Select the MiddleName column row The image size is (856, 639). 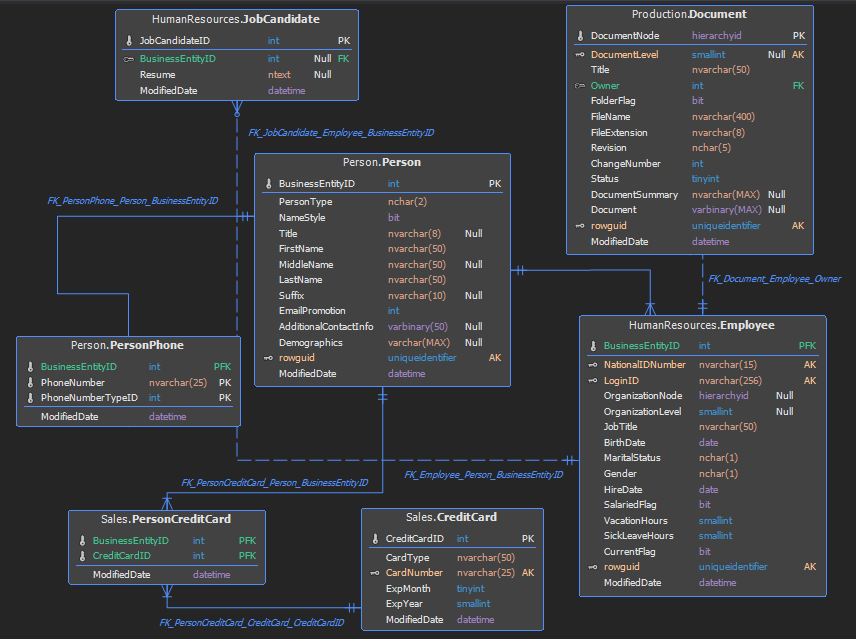(382, 265)
